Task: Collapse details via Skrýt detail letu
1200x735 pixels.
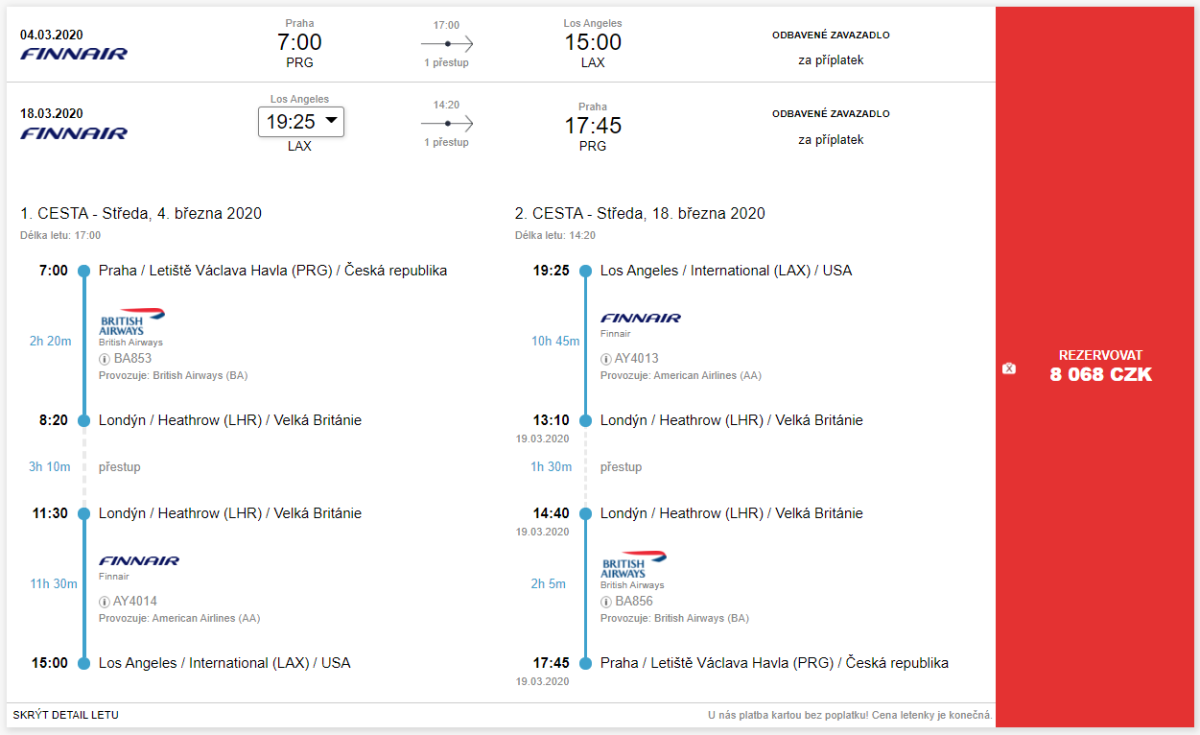Action: click(66, 715)
